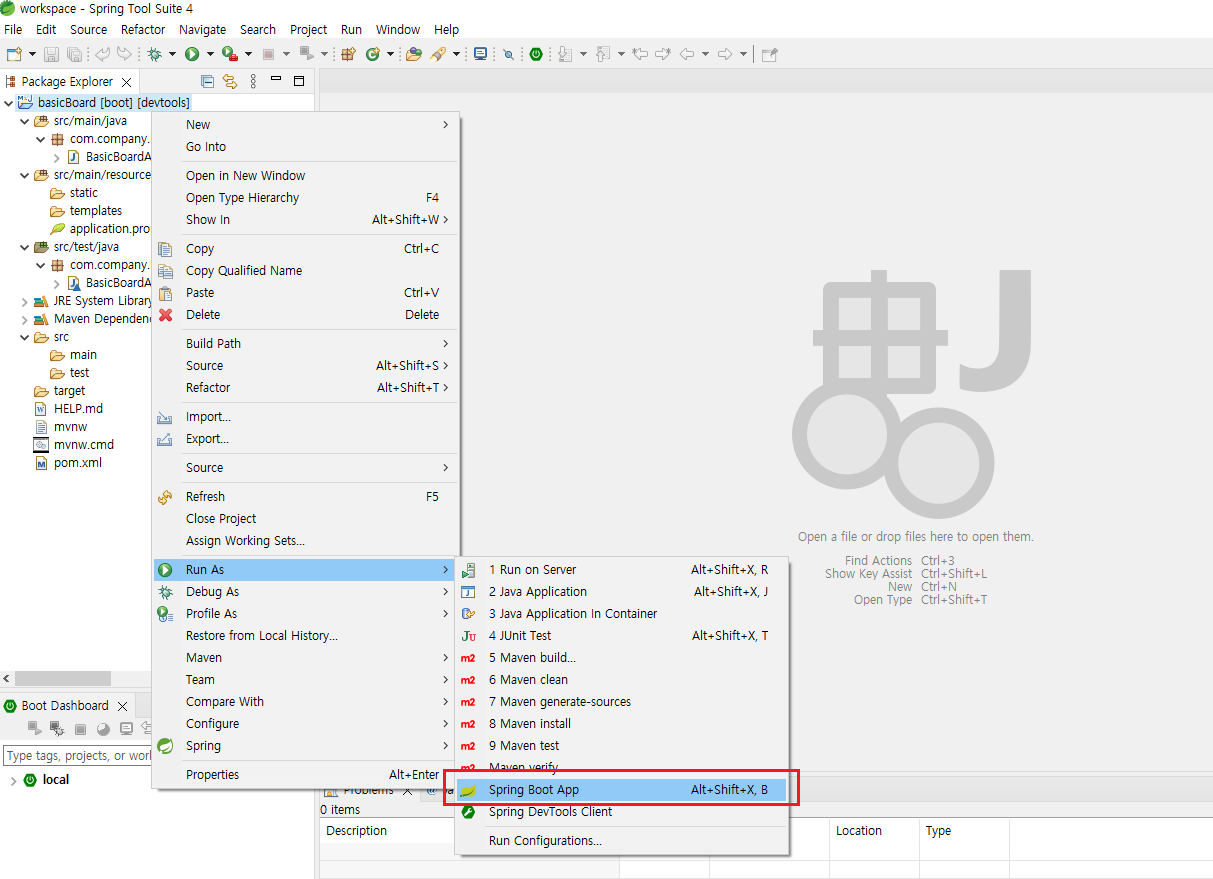
Task: Click the Boot Dashboard stop icon
Action: 80,729
